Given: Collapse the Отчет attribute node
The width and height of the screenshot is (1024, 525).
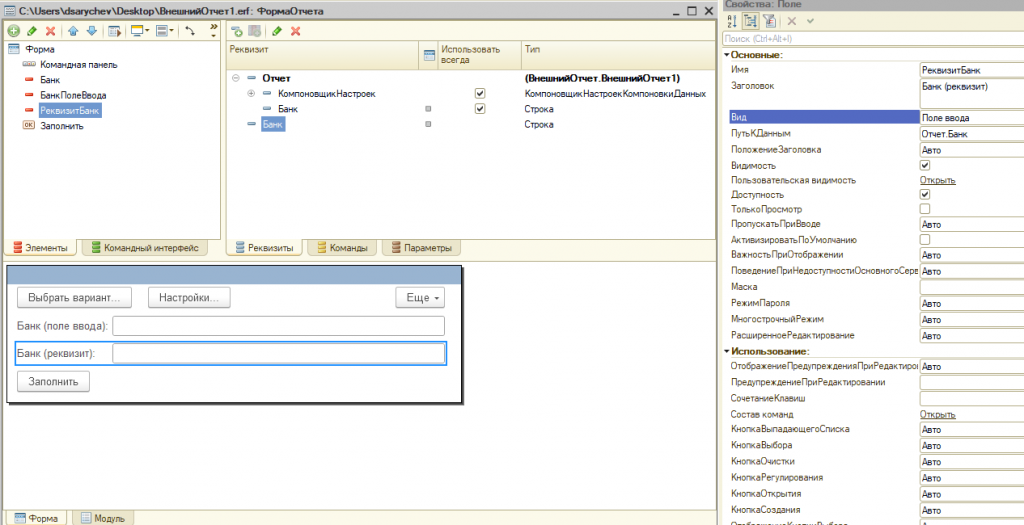Looking at the screenshot, I should tap(236, 78).
